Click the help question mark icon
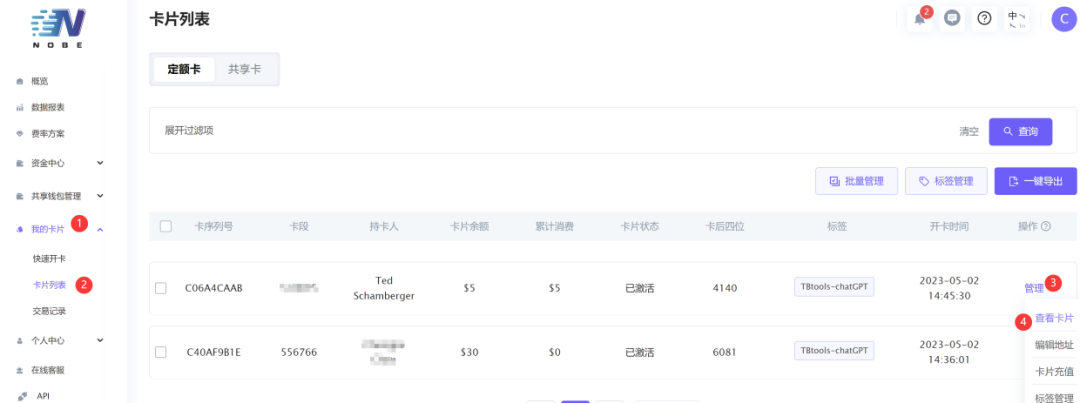Image resolution: width=1080 pixels, height=403 pixels. coord(984,19)
